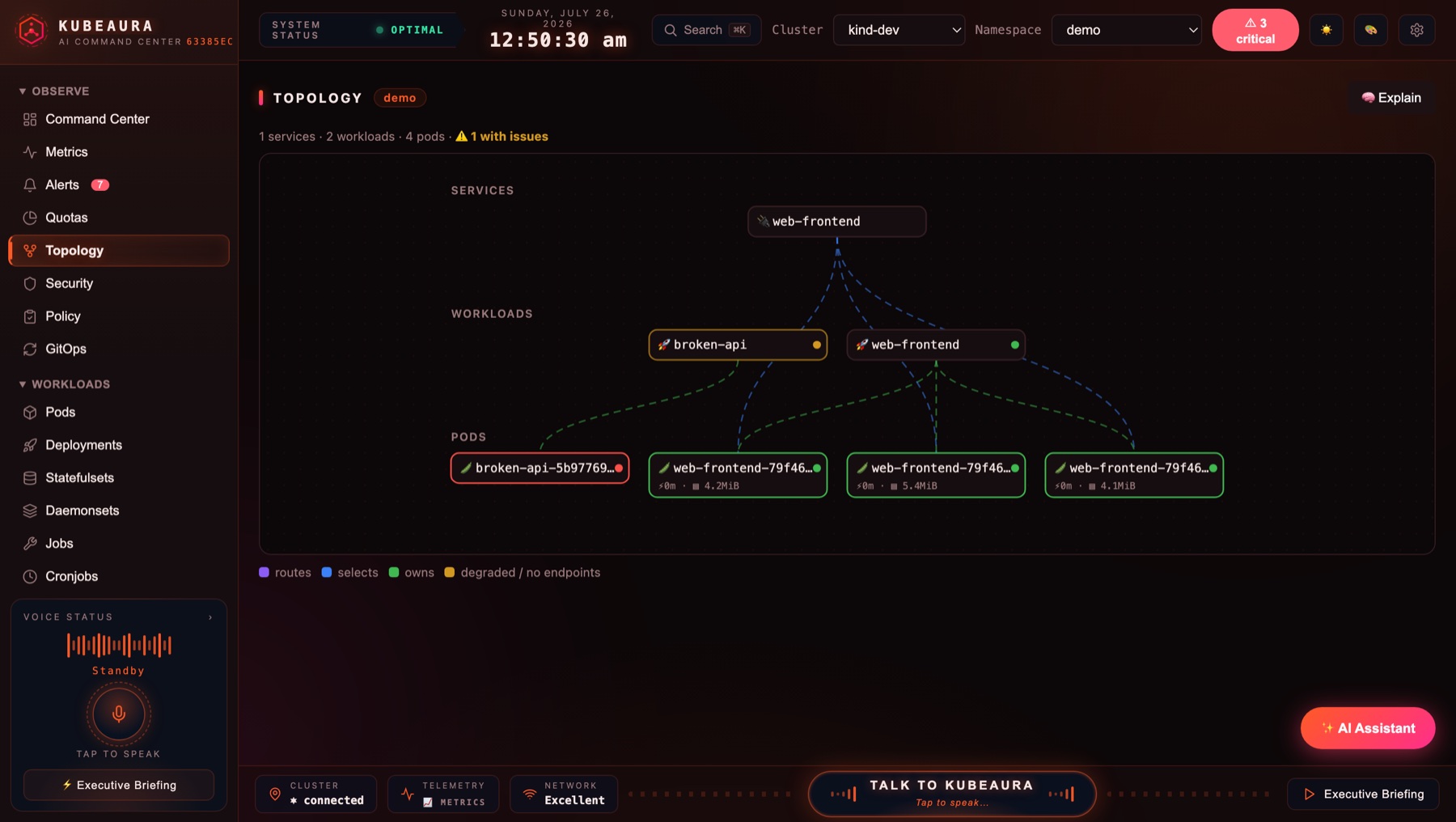The width and height of the screenshot is (1456, 822).
Task: Open the settings gear icon
Action: click(1416, 30)
